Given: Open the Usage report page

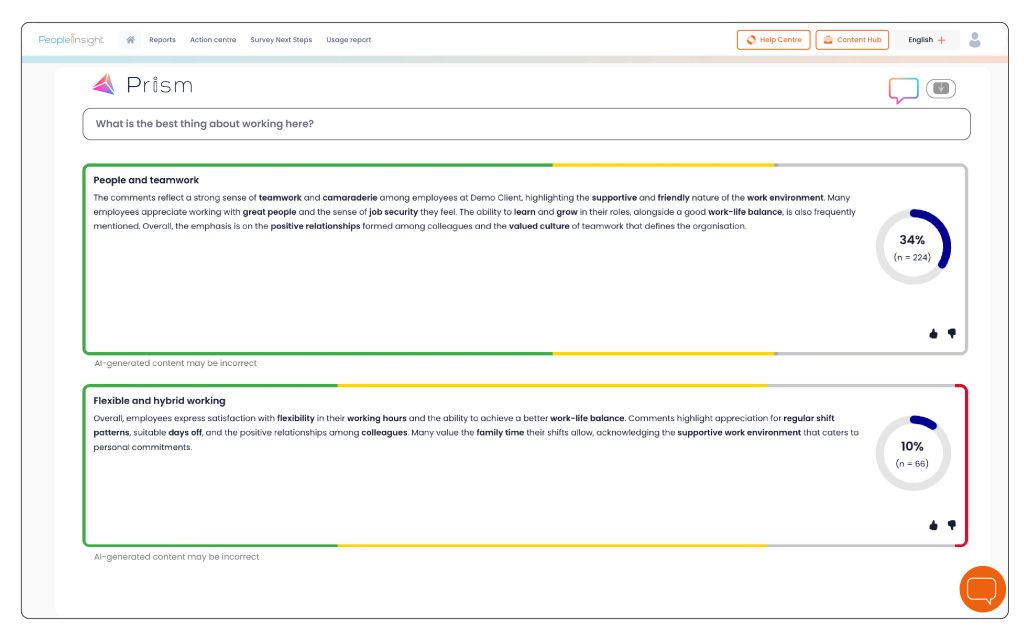Looking at the screenshot, I should [348, 40].
